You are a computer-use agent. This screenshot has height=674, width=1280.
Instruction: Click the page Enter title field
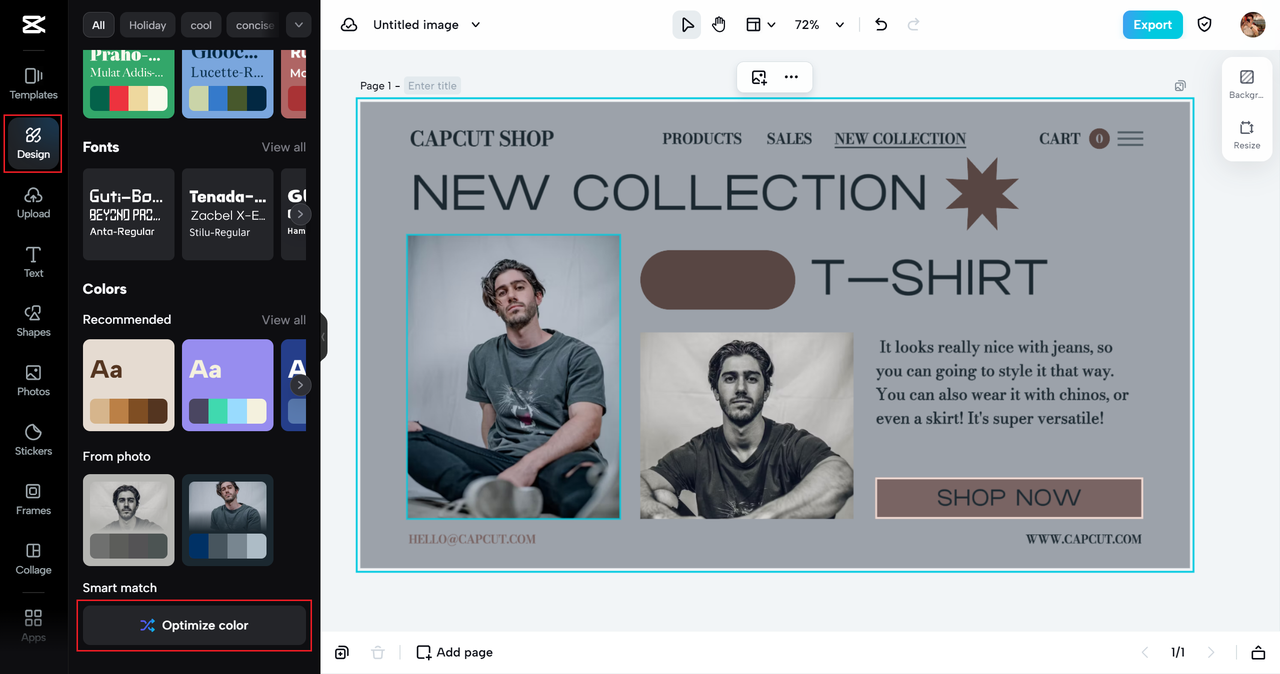(x=433, y=86)
